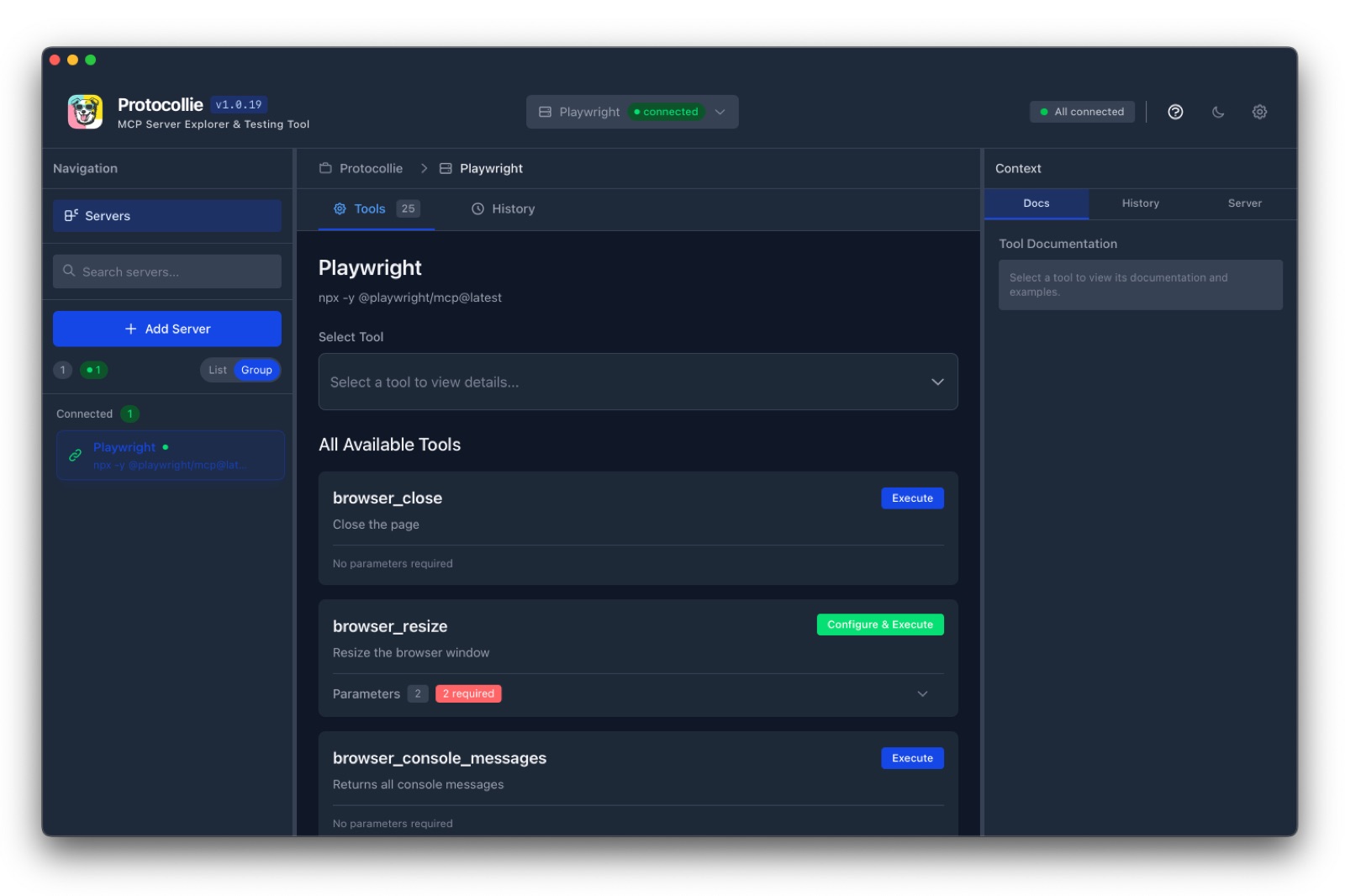Execute the browser_close tool
The height and width of the screenshot is (896, 1345).
click(912, 498)
